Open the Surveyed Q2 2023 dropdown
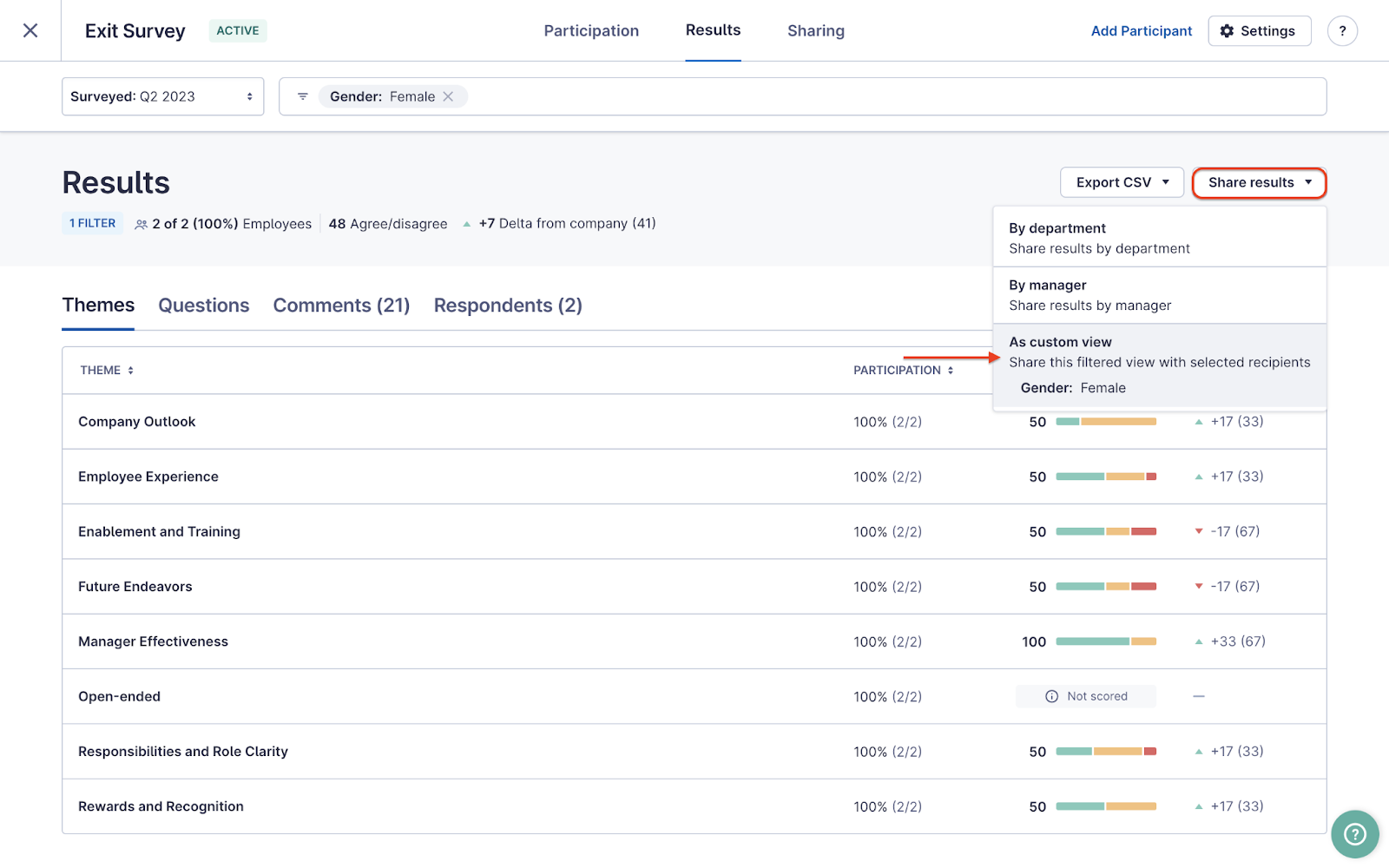The image size is (1389, 868). [x=162, y=96]
